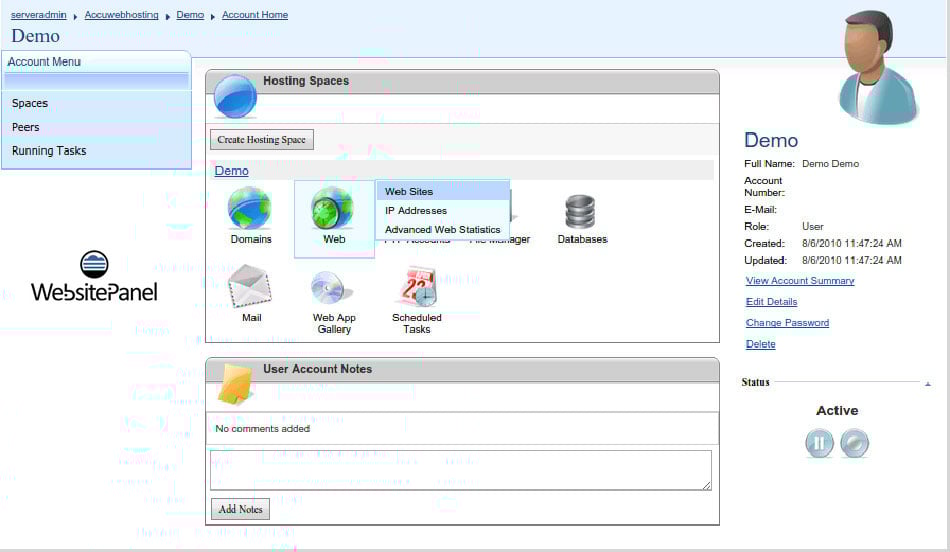
Task: Follow the Edit Details link
Action: pyautogui.click(x=771, y=302)
